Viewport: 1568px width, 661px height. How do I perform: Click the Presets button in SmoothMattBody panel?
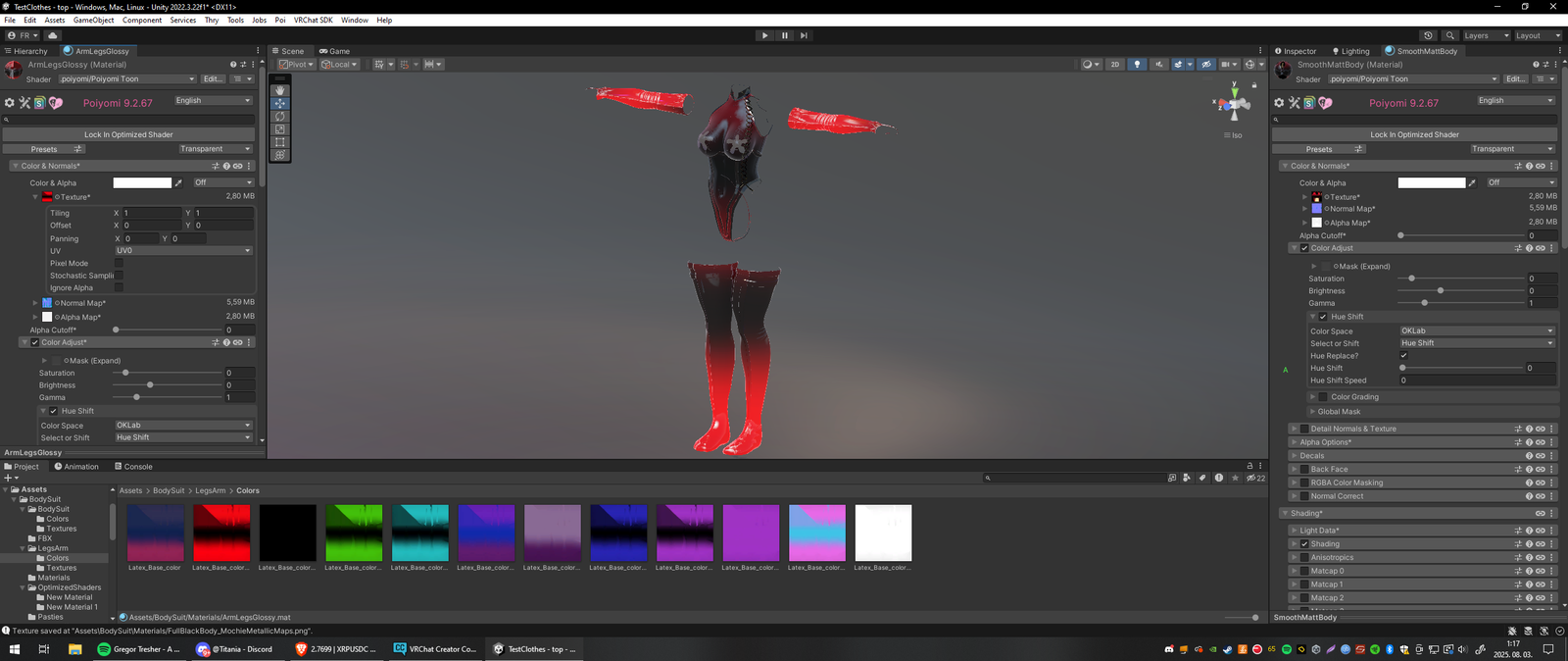(1319, 149)
